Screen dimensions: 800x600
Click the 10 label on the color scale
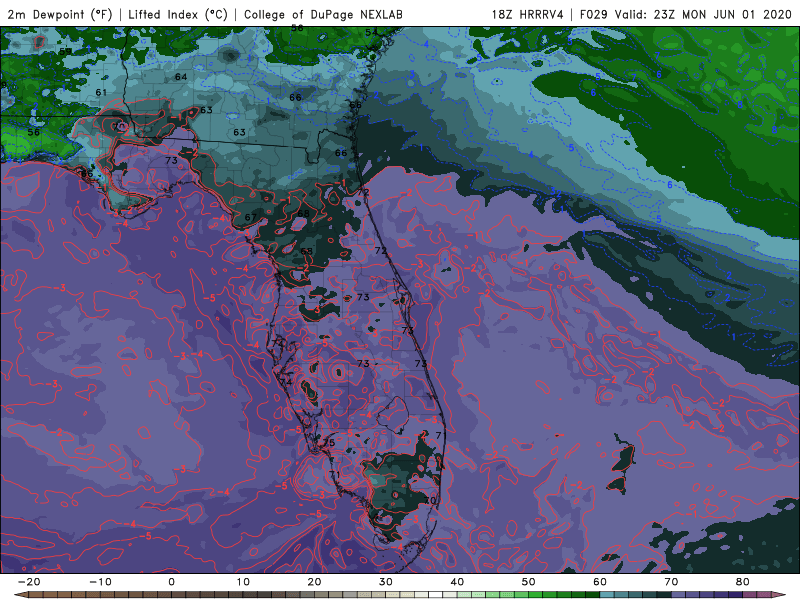tap(243, 582)
